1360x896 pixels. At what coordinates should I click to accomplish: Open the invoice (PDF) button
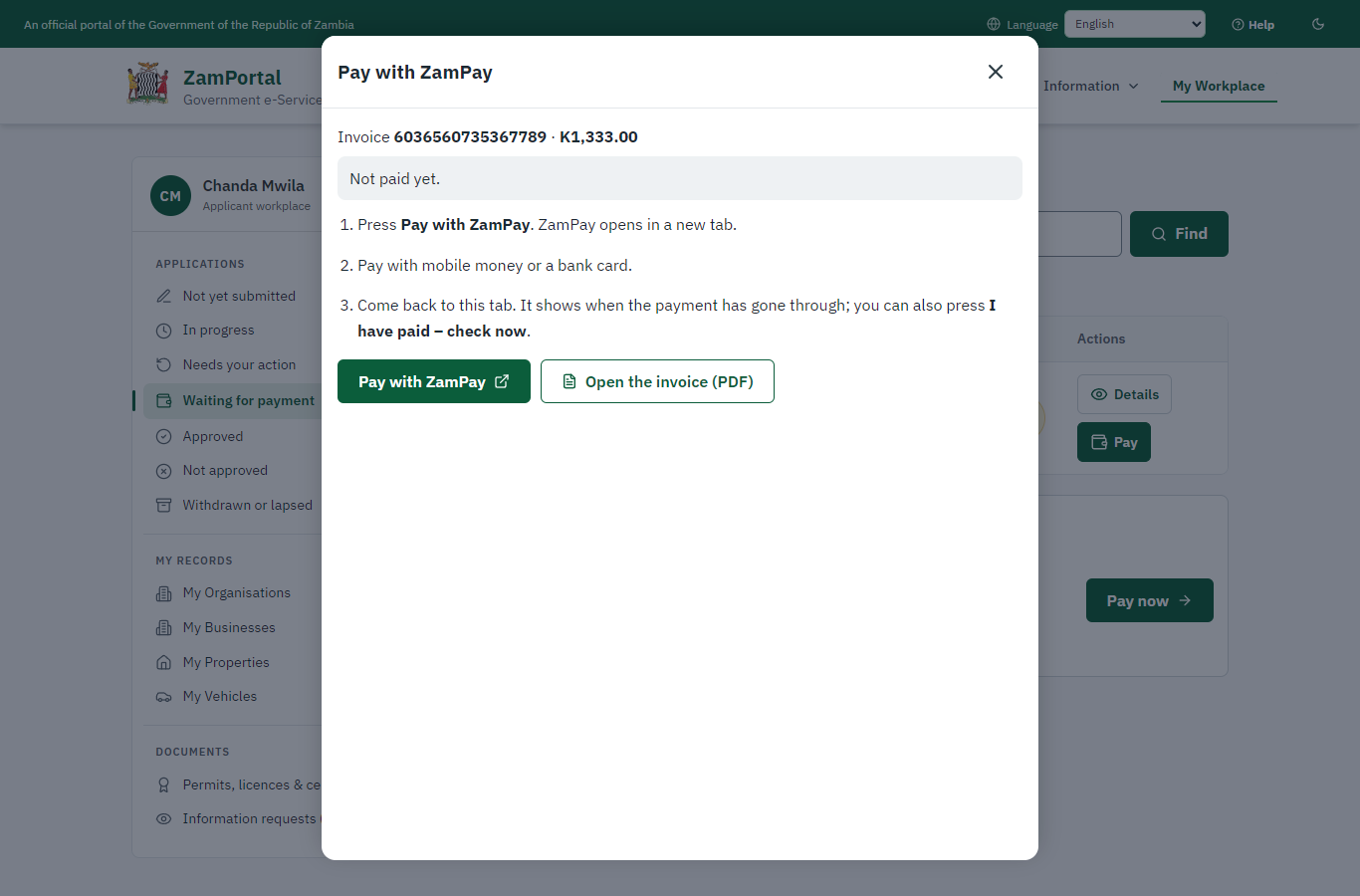tap(657, 381)
